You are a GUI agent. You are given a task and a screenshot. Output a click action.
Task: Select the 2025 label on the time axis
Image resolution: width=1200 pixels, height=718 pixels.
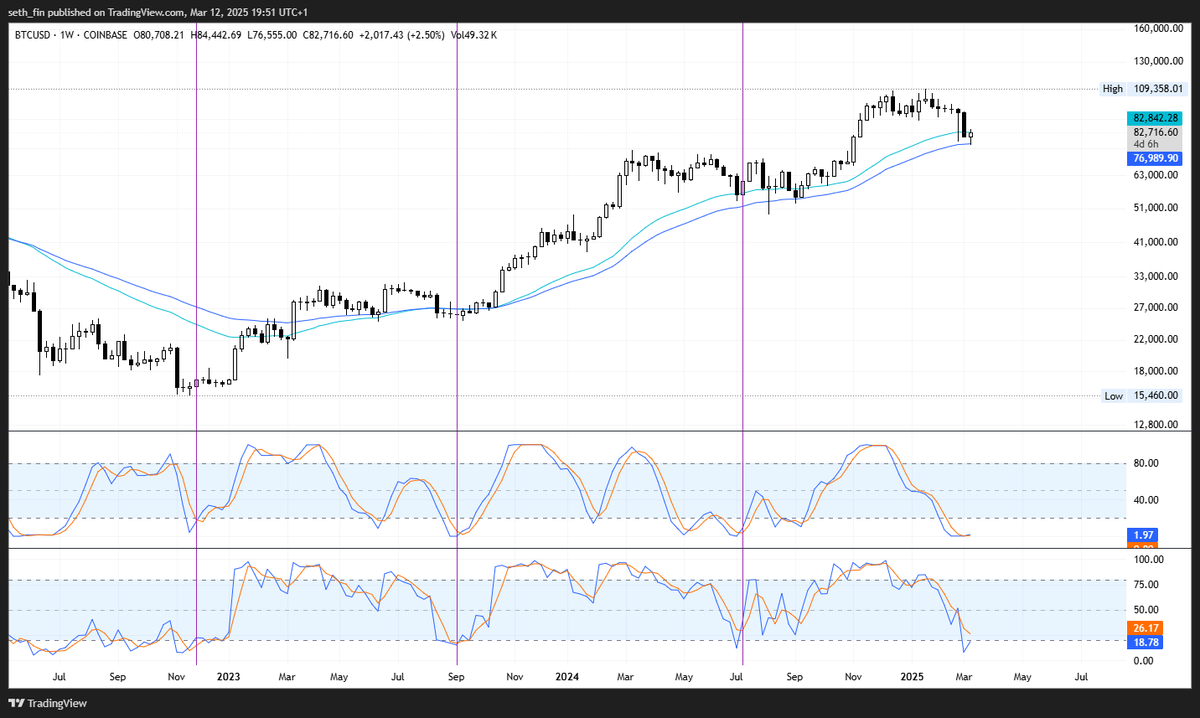tap(911, 677)
